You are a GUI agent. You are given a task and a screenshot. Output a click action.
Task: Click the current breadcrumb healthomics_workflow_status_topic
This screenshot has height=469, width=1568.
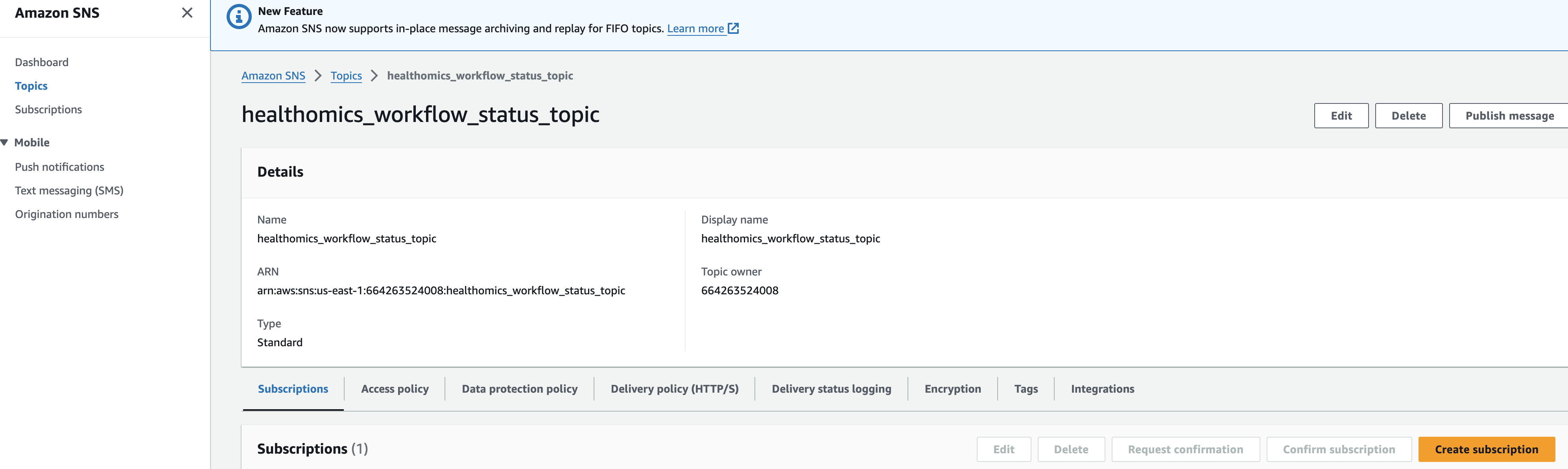[480, 76]
